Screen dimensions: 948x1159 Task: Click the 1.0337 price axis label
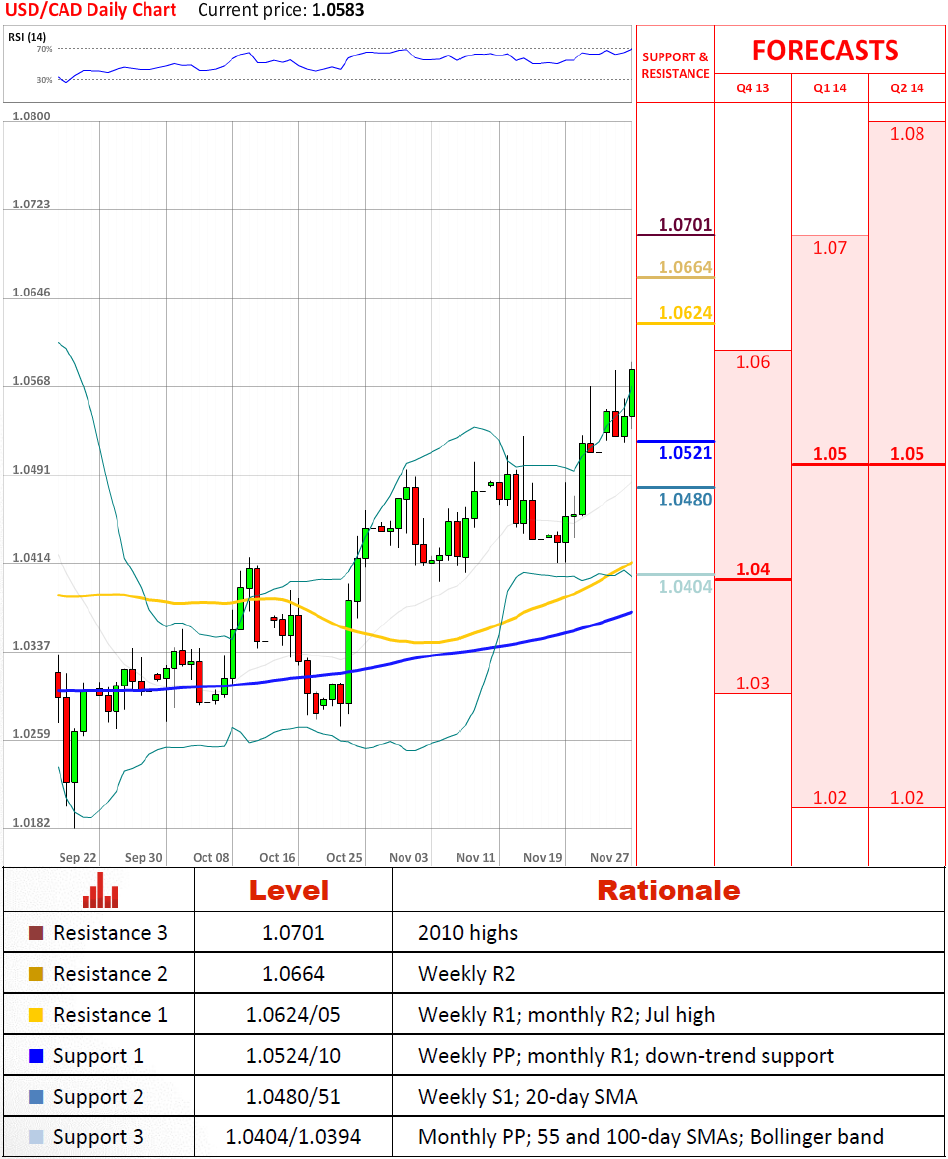click(x=32, y=646)
